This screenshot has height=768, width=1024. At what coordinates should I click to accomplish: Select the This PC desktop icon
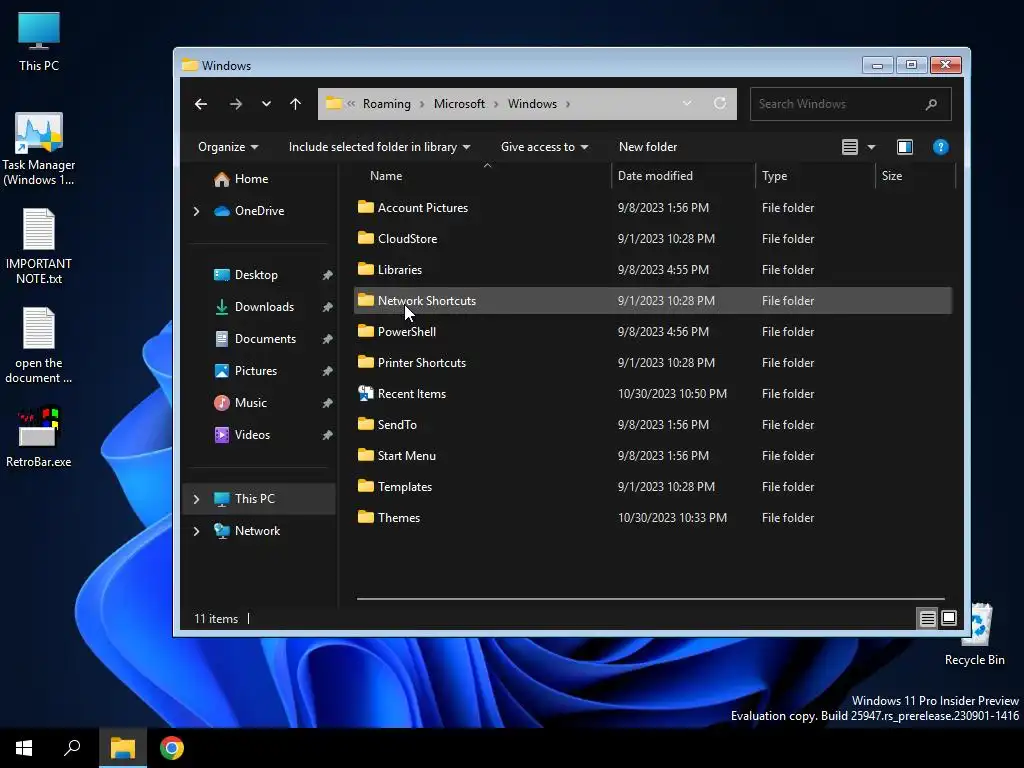(x=39, y=42)
